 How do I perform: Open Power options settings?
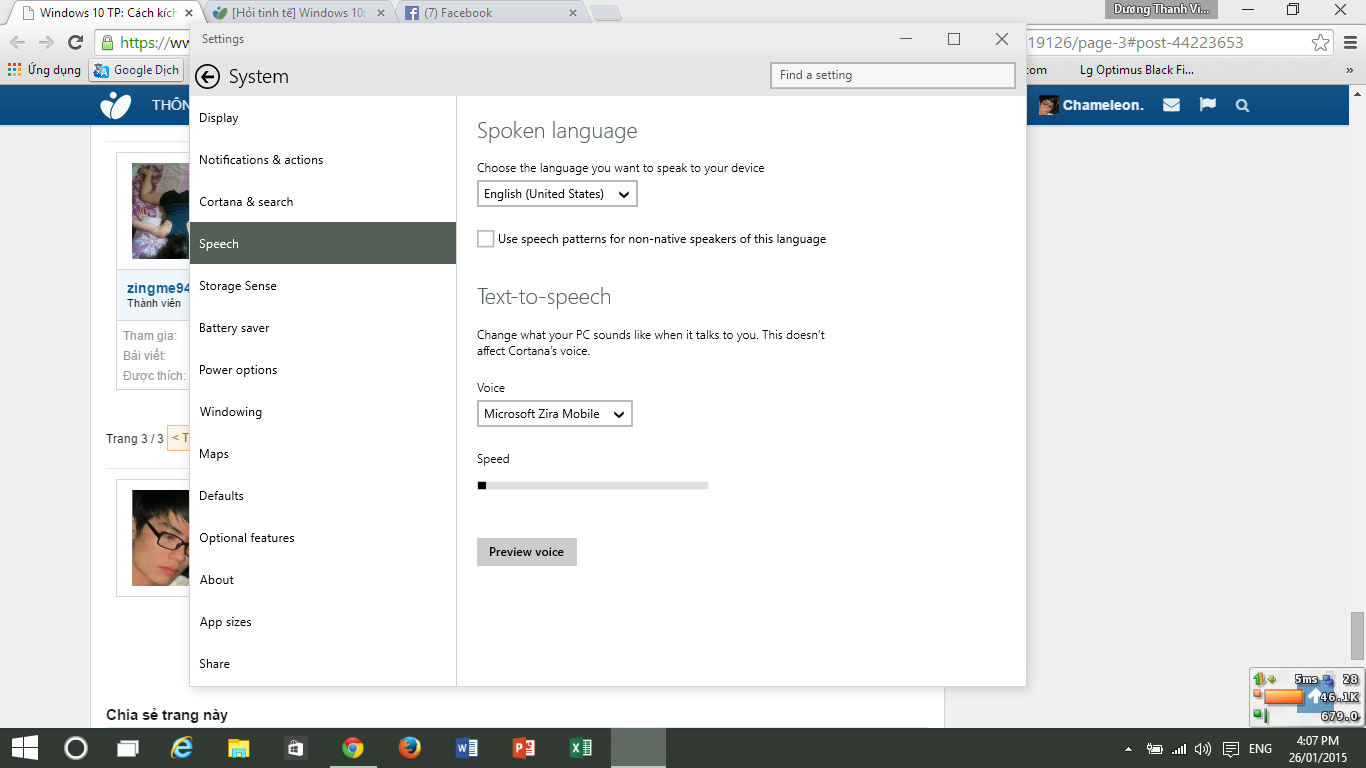click(323, 370)
